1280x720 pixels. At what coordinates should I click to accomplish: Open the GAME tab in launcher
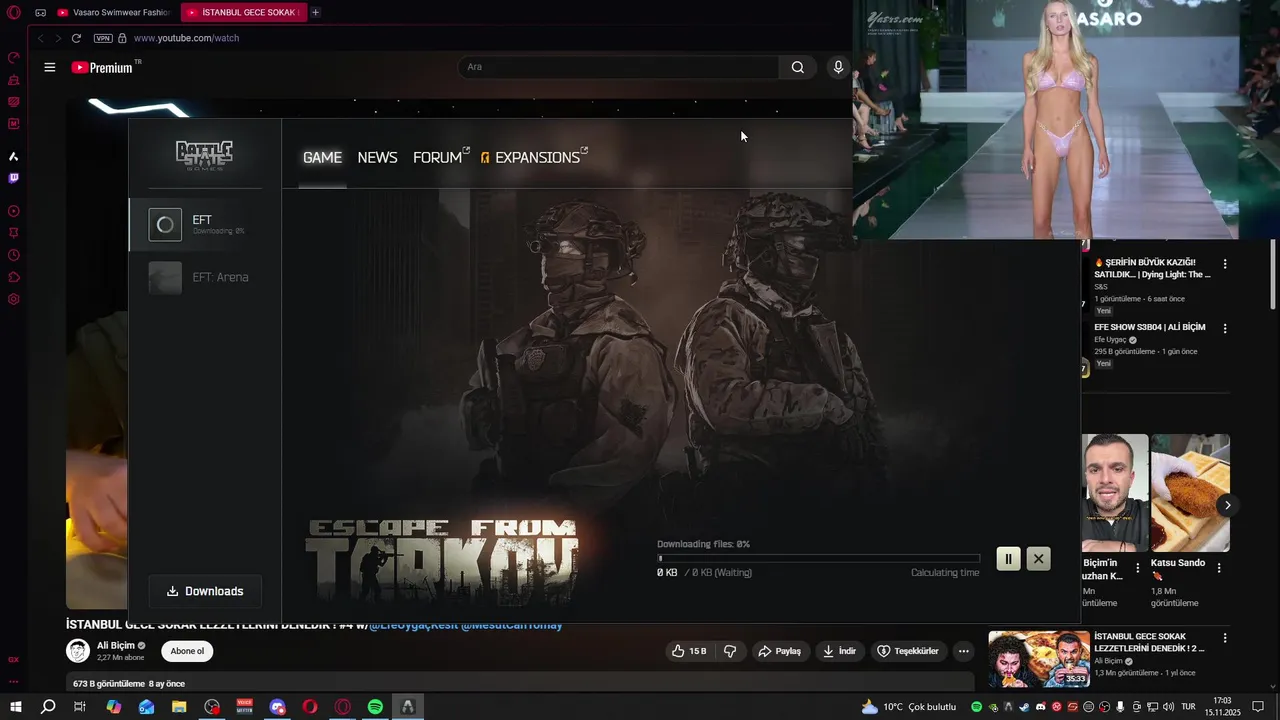(322, 157)
